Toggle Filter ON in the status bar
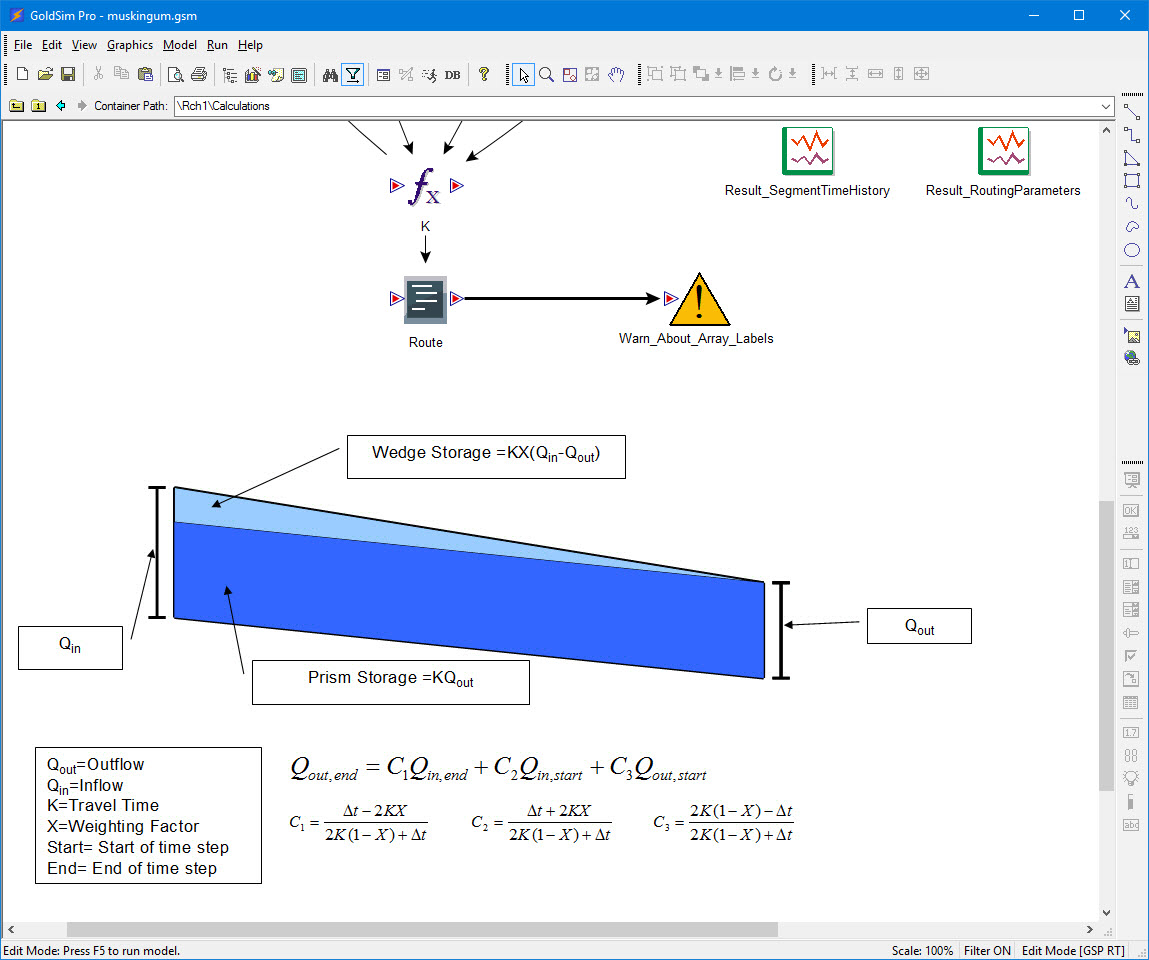 tap(987, 950)
